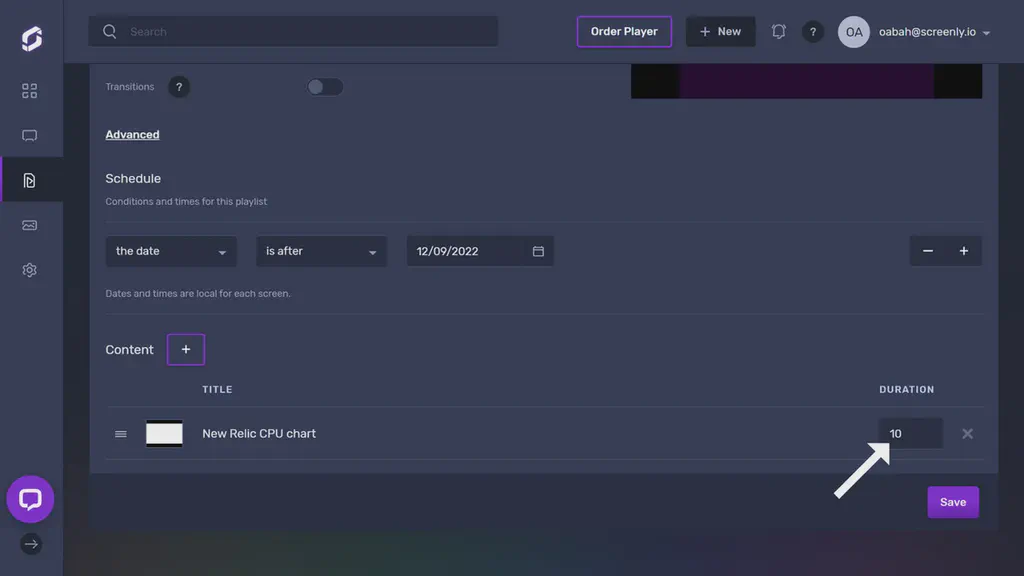Open notifications via the bell icon
The width and height of the screenshot is (1024, 576).
pyautogui.click(x=778, y=31)
